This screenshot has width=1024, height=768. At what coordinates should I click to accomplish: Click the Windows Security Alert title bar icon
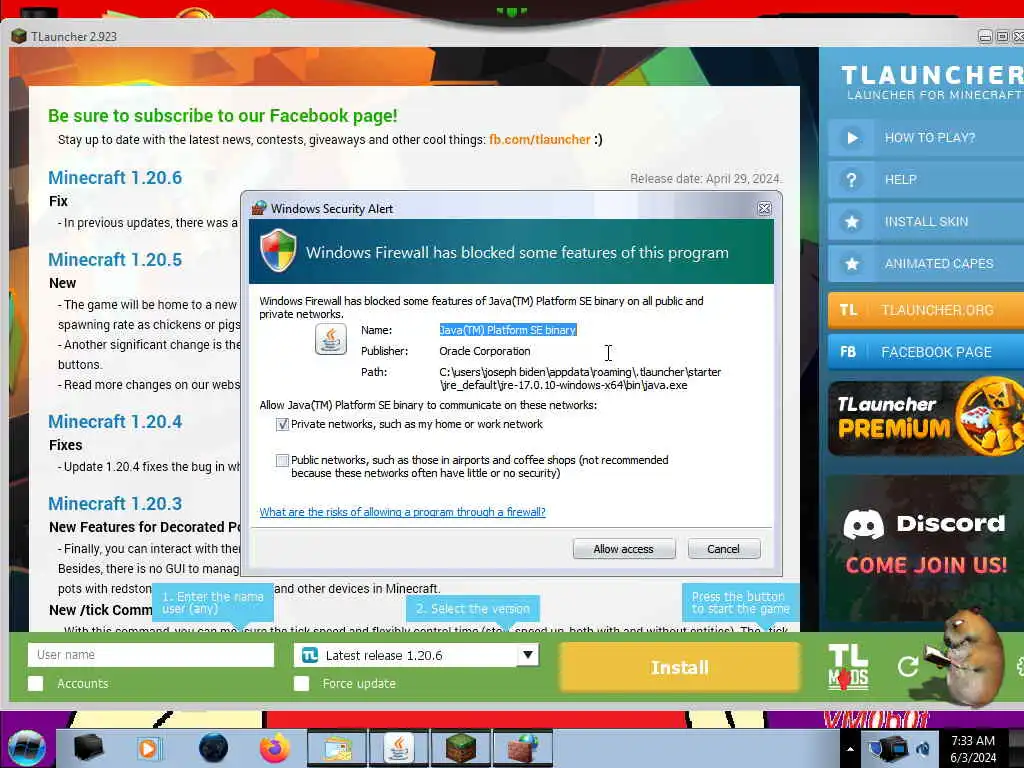259,208
